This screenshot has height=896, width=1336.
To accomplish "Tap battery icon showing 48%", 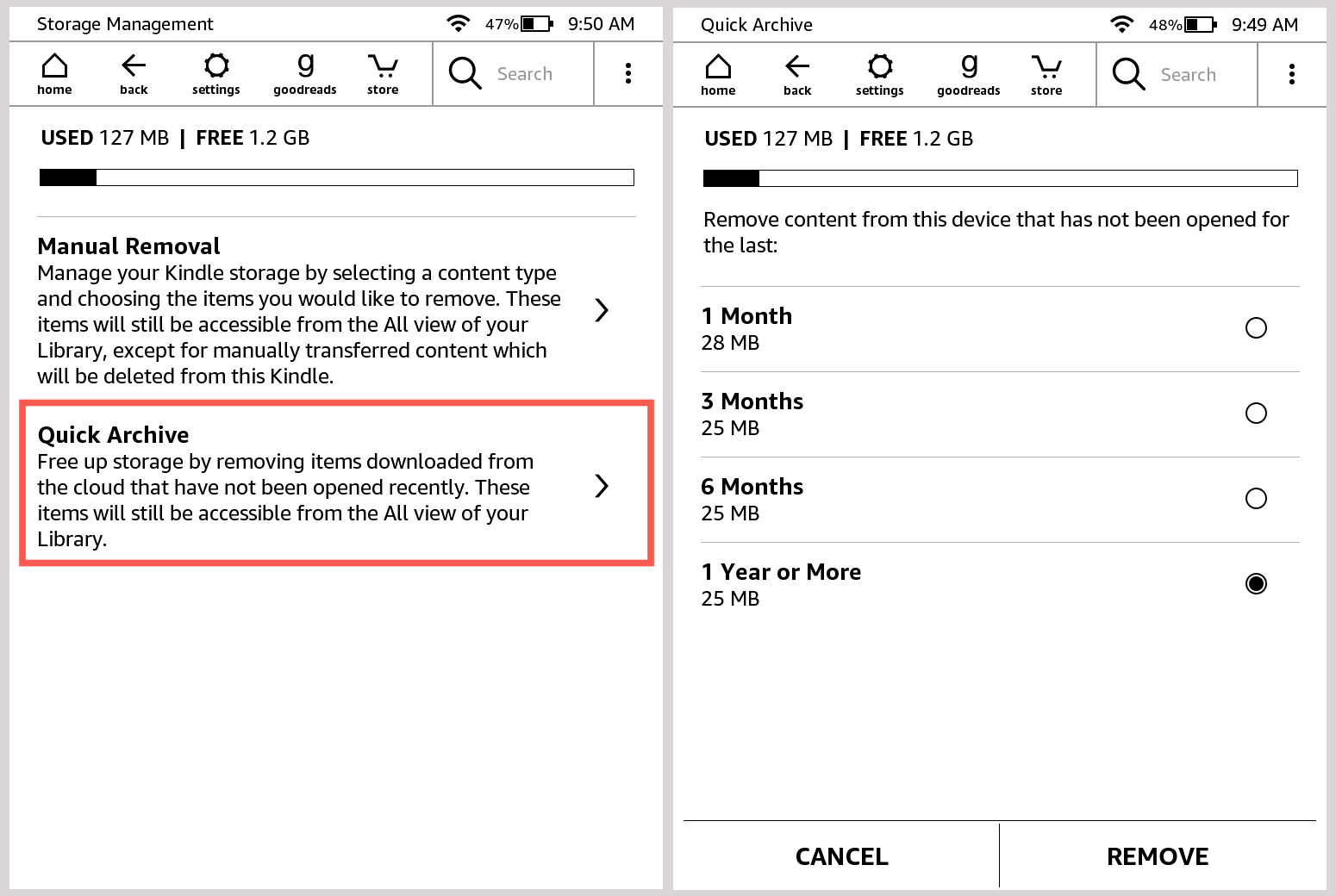I will point(1201,24).
